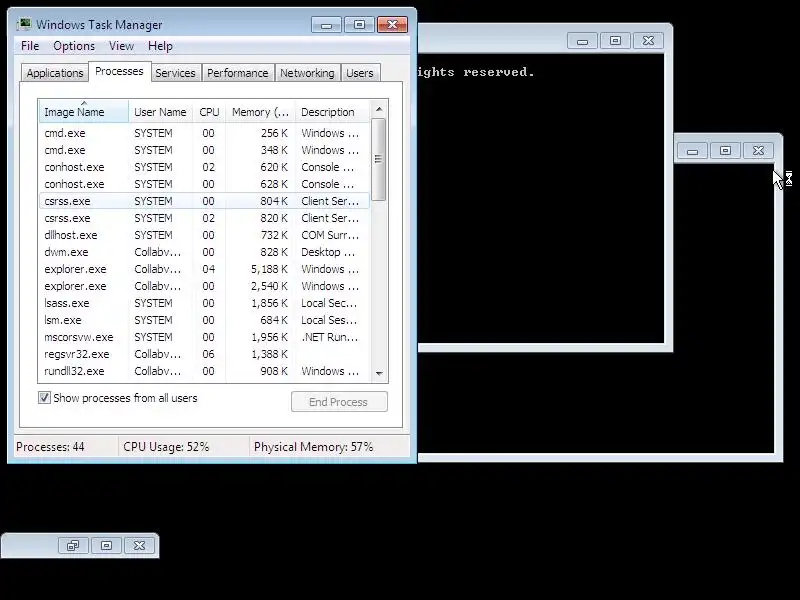Click Physical Memory: 57% status entry
This screenshot has width=800, height=600.
pos(314,447)
